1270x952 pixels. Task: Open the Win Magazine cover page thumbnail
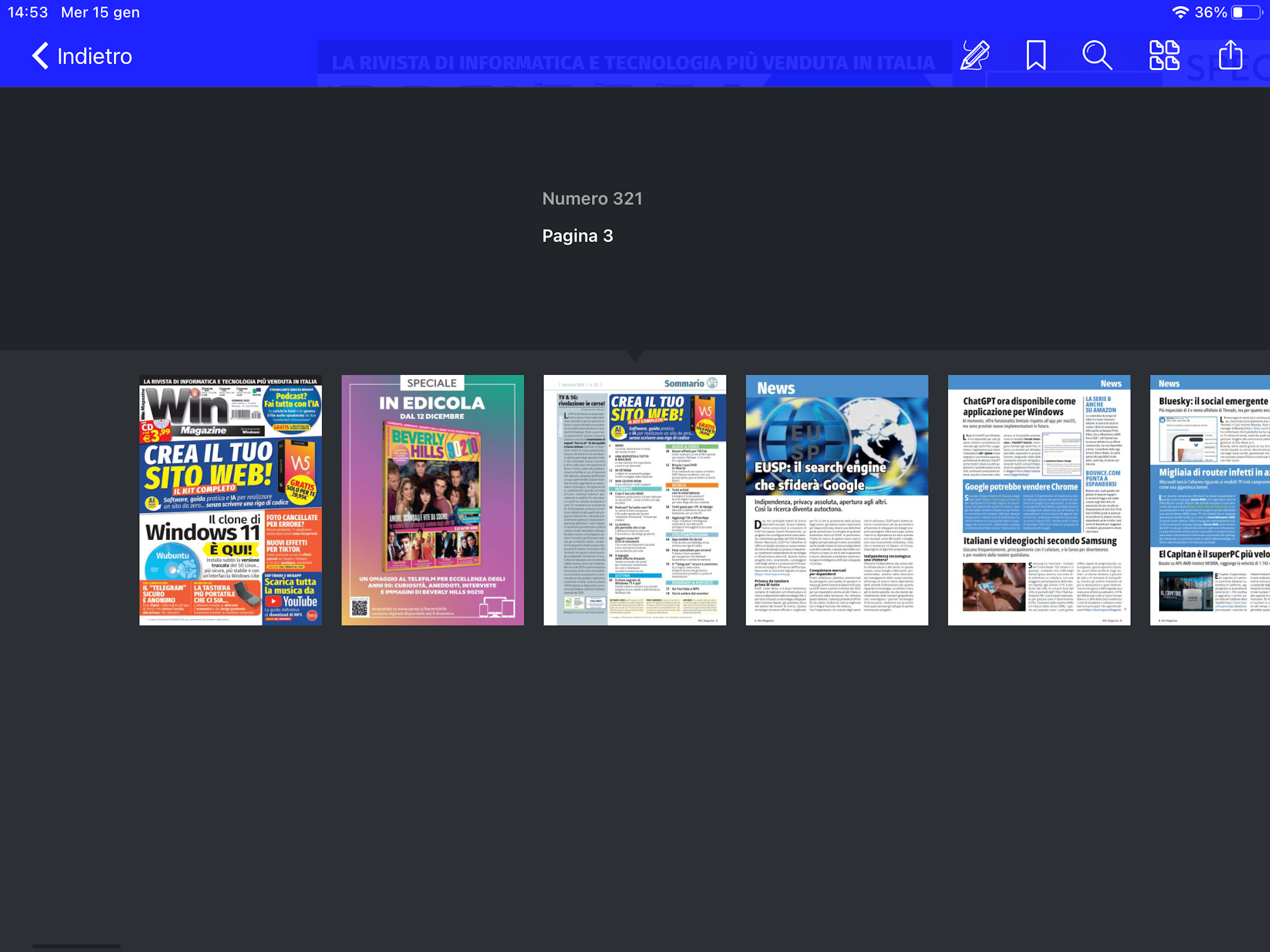(230, 500)
